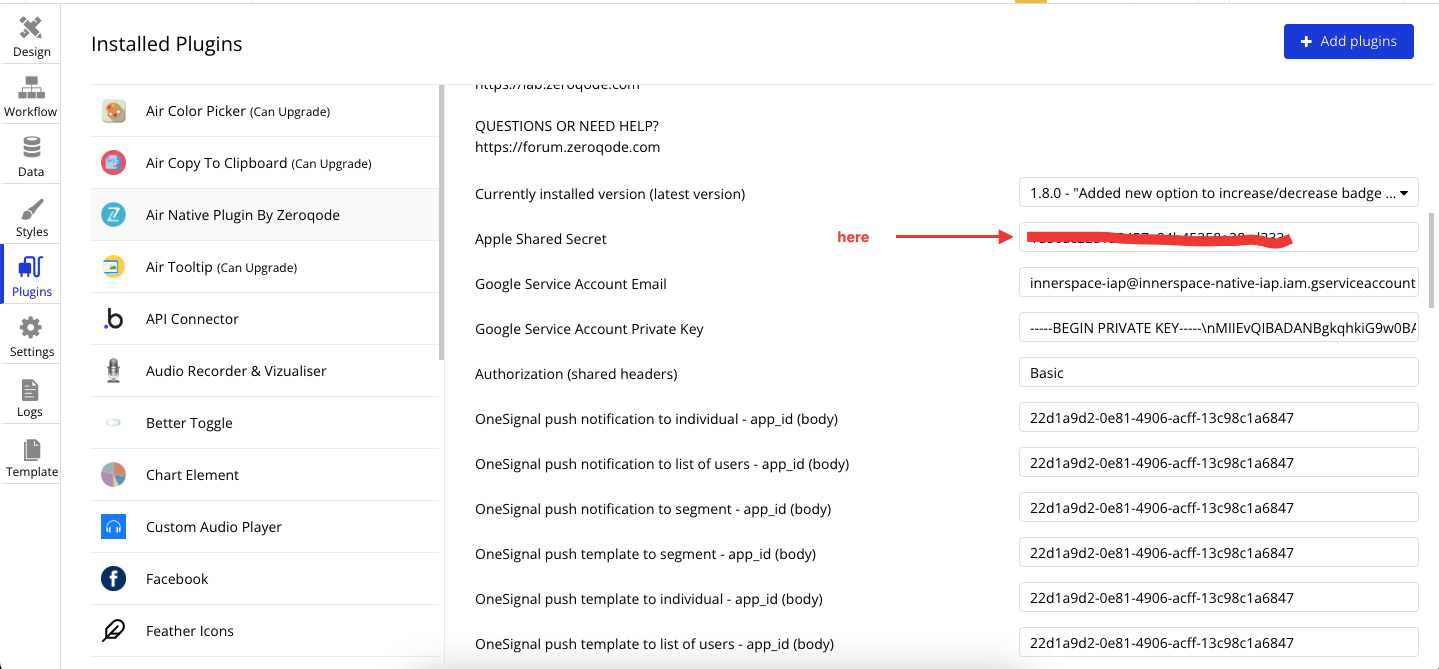1439x669 pixels.
Task: Click the Google Service Account Email label
Action: (x=571, y=284)
